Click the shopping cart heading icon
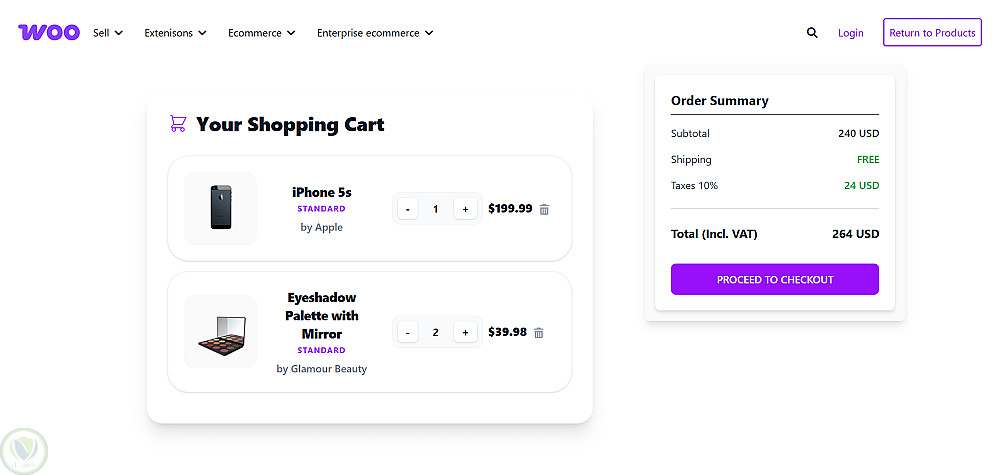Screen dimensions: 1000x475 coord(178,124)
